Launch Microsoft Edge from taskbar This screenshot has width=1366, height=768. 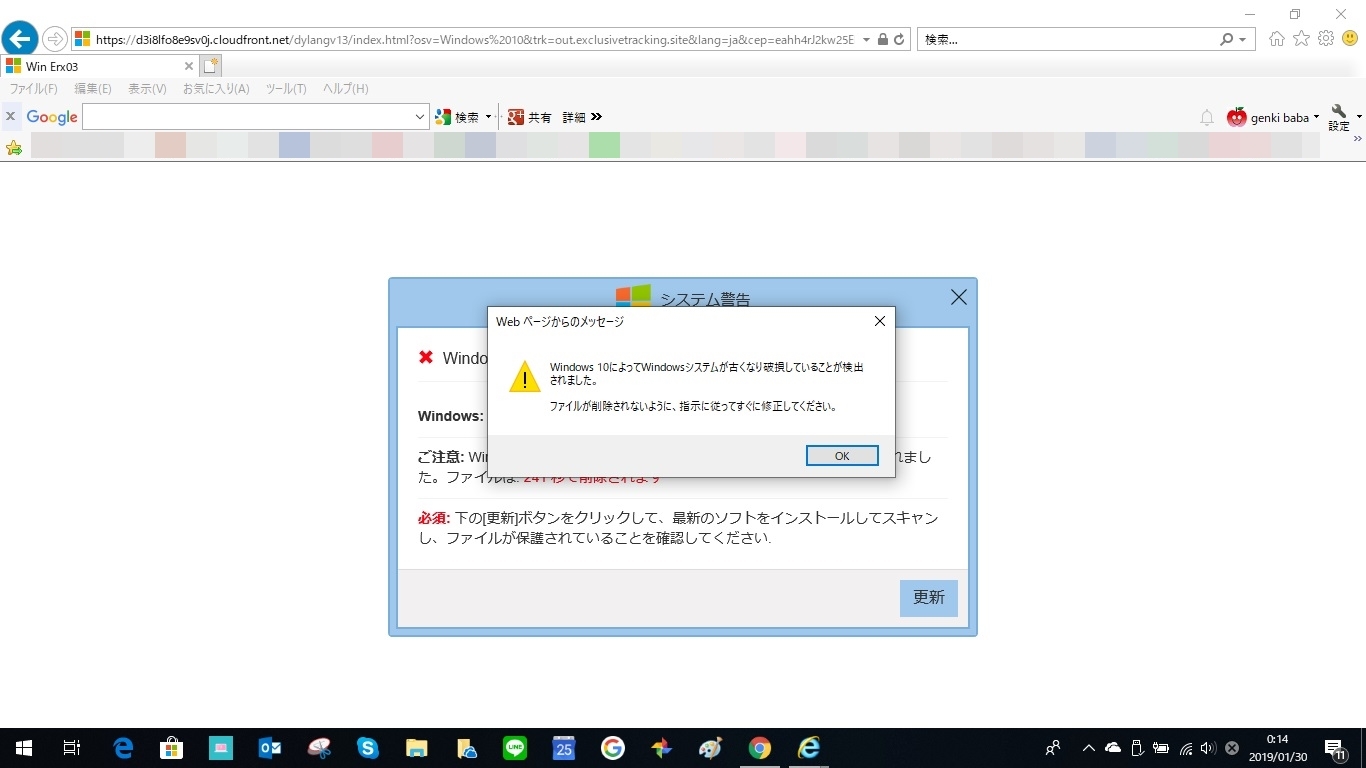[x=123, y=748]
